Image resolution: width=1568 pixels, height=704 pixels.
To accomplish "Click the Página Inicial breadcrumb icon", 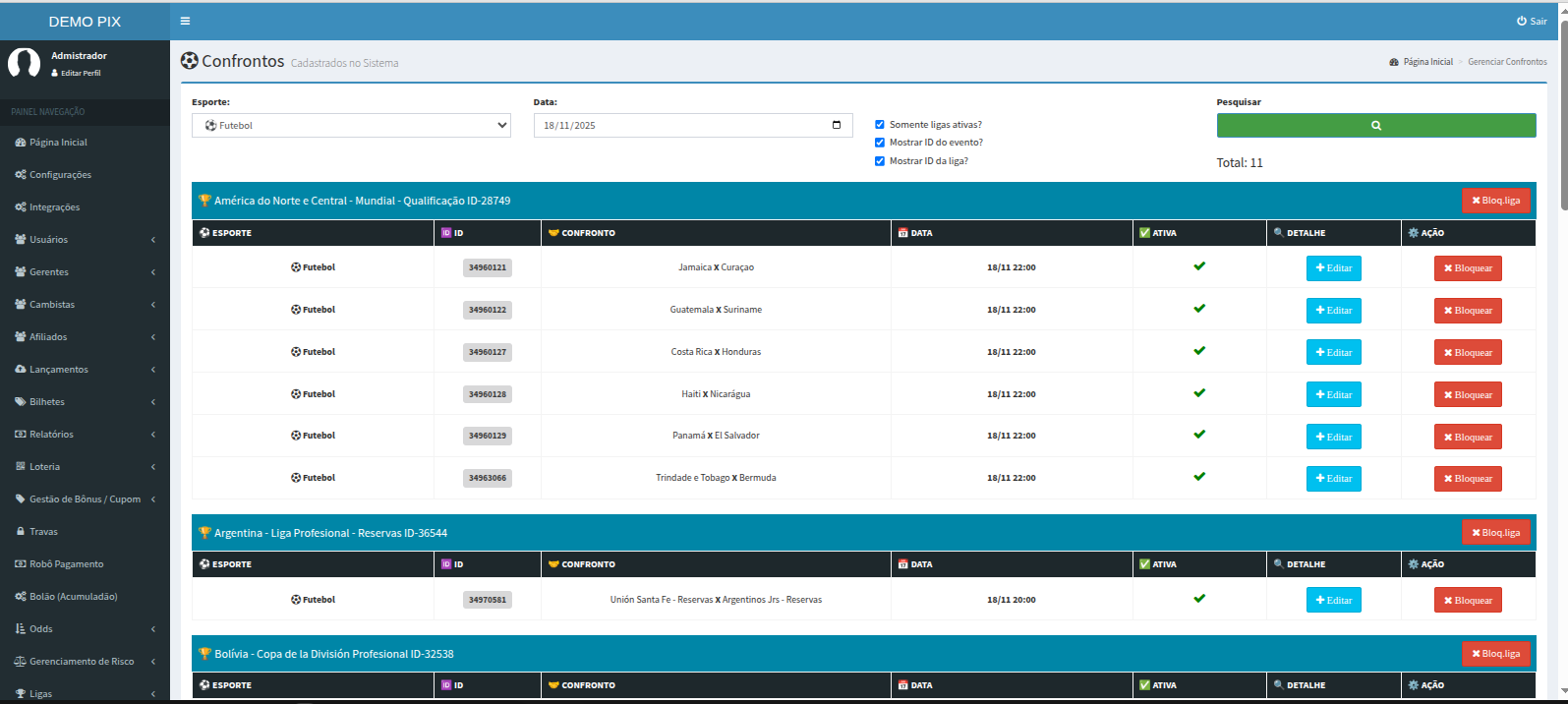I will (1394, 62).
